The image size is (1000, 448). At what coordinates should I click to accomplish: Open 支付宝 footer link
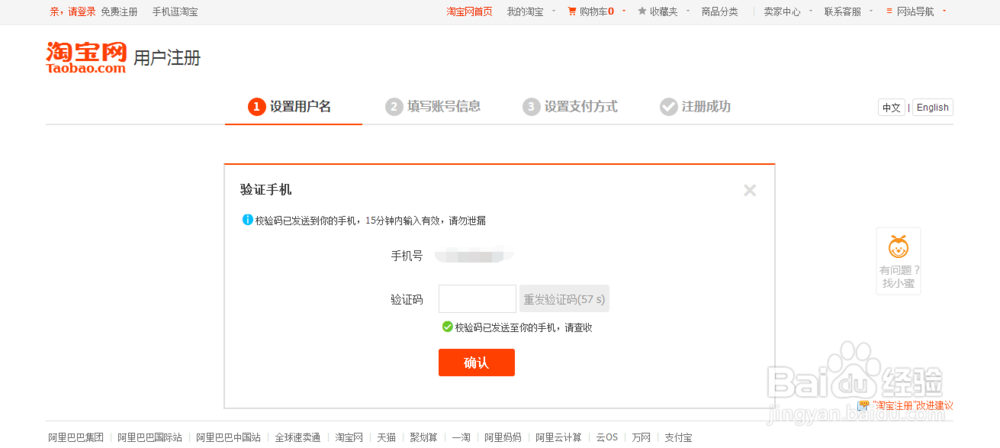pyautogui.click(x=679, y=438)
